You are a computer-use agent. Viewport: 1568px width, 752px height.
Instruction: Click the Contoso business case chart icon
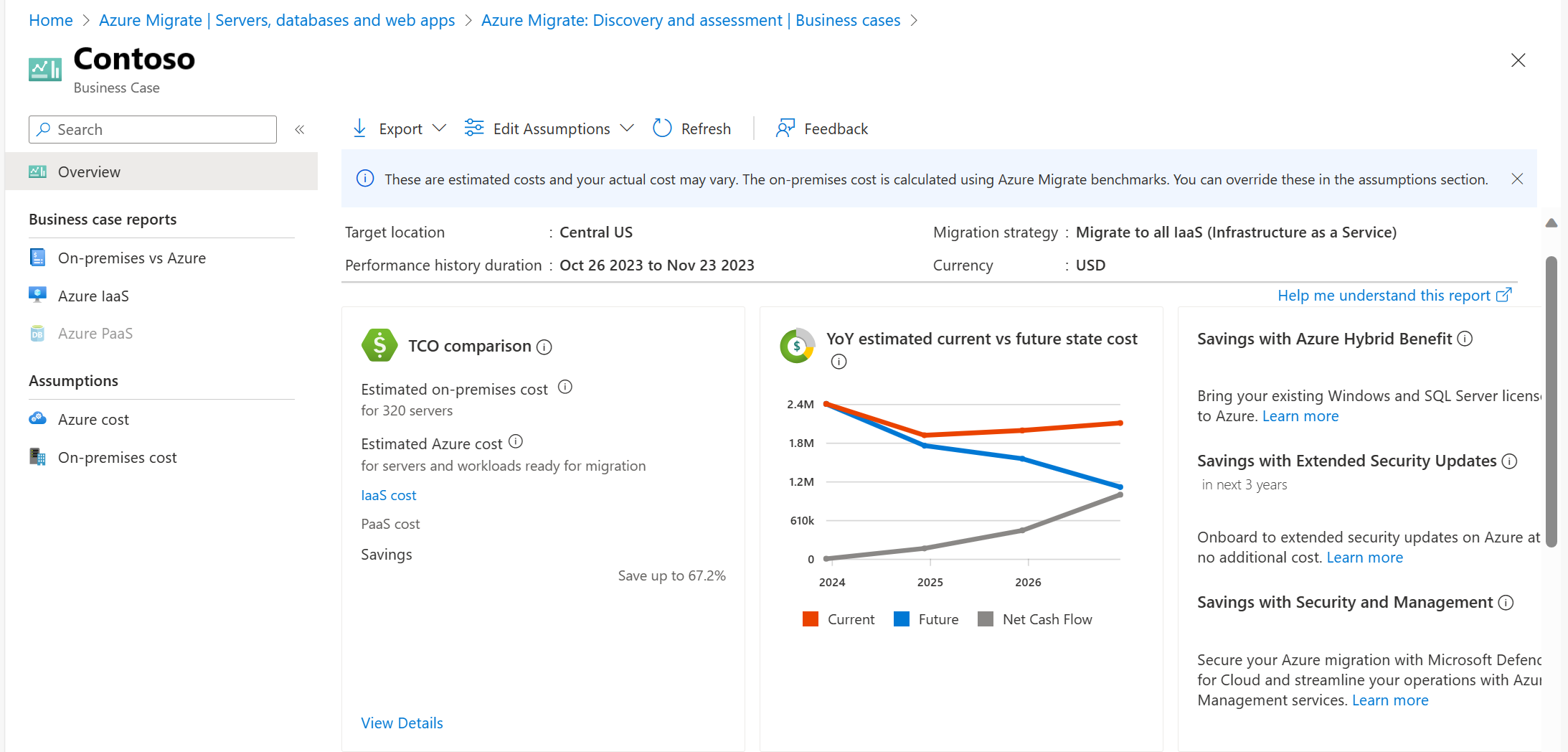coord(45,70)
